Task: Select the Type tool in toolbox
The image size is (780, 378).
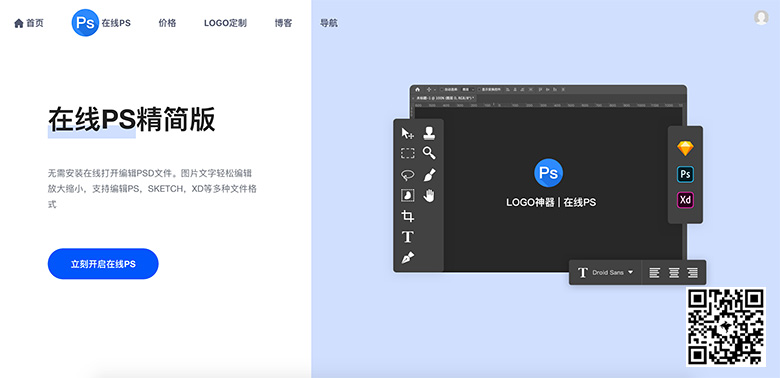Action: (407, 237)
